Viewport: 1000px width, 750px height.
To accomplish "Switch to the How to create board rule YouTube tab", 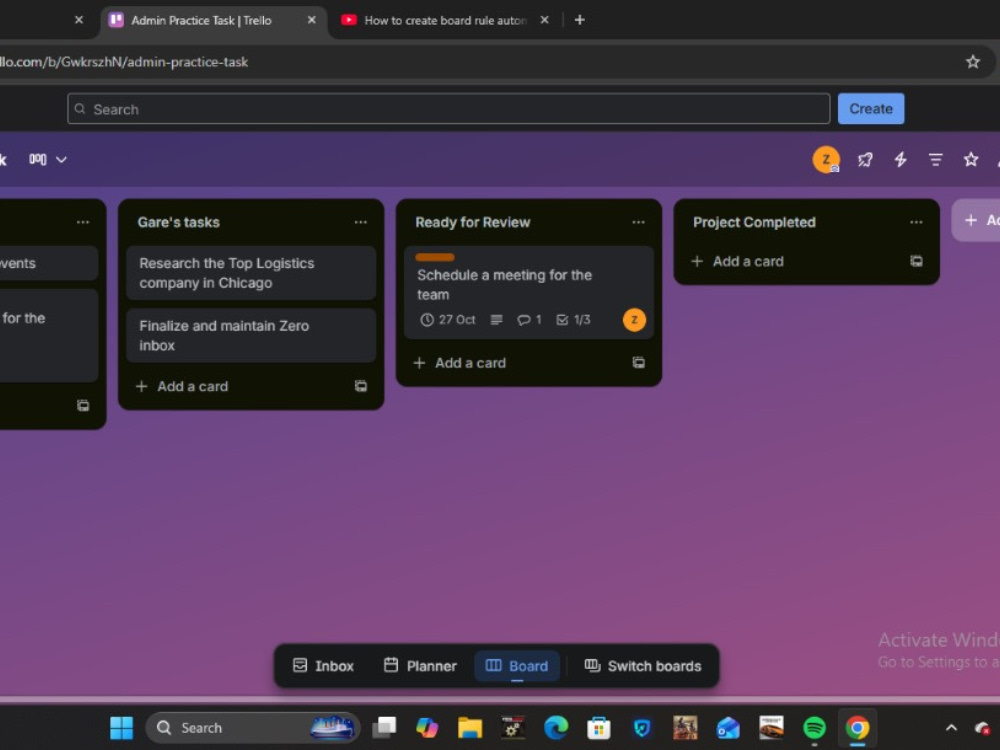I will tap(445, 20).
